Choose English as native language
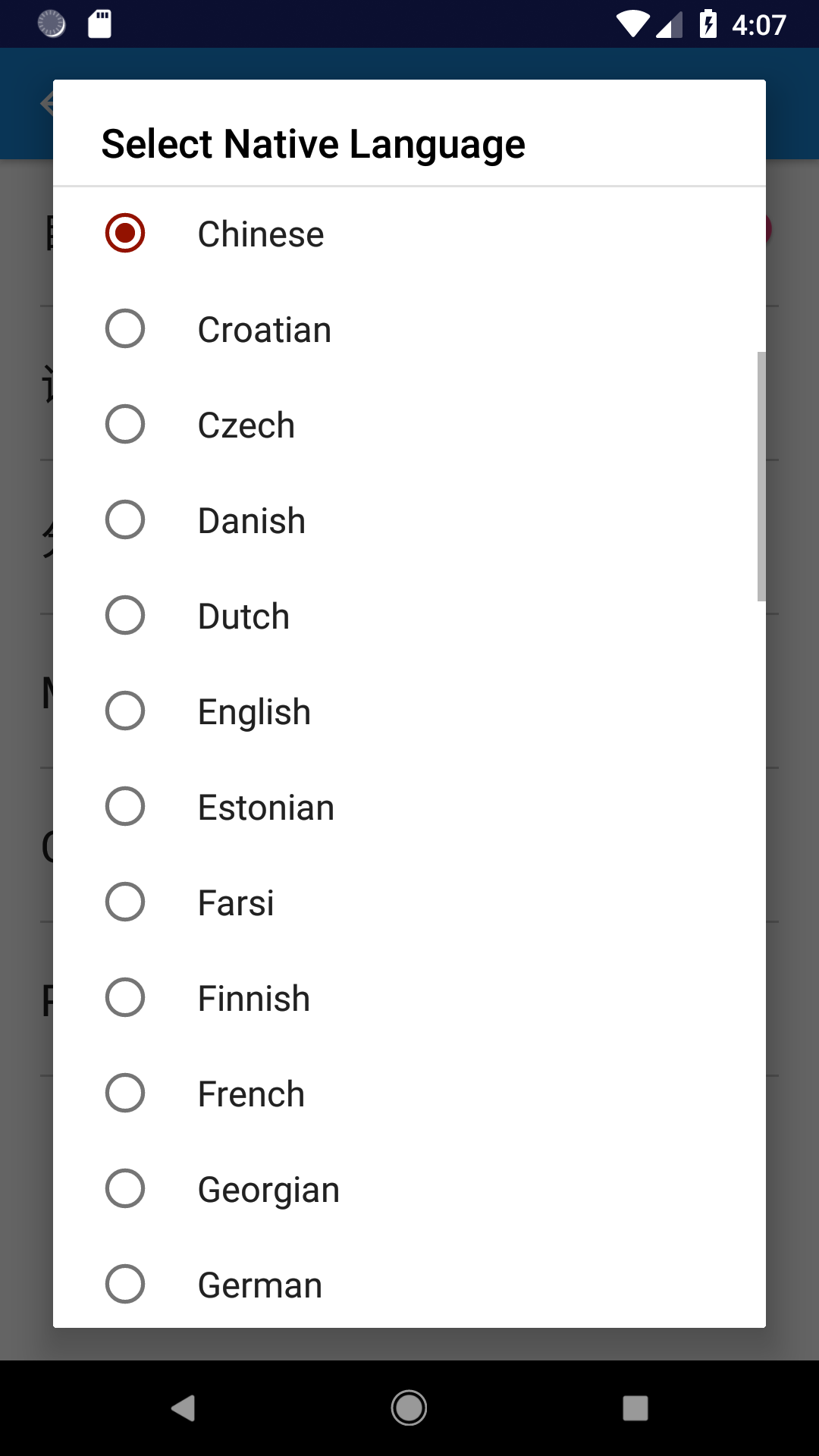The height and width of the screenshot is (1456, 819). click(x=409, y=711)
